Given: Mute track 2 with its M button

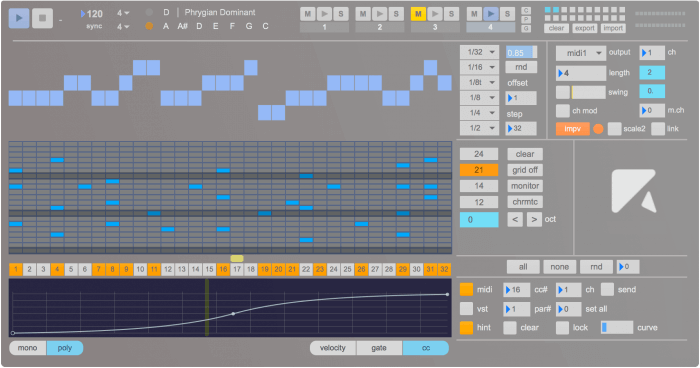Looking at the screenshot, I should 363,14.
